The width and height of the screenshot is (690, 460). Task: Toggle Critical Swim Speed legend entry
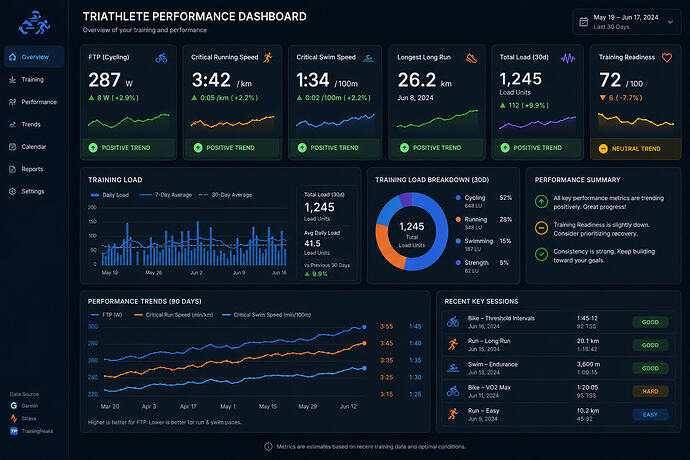266,315
